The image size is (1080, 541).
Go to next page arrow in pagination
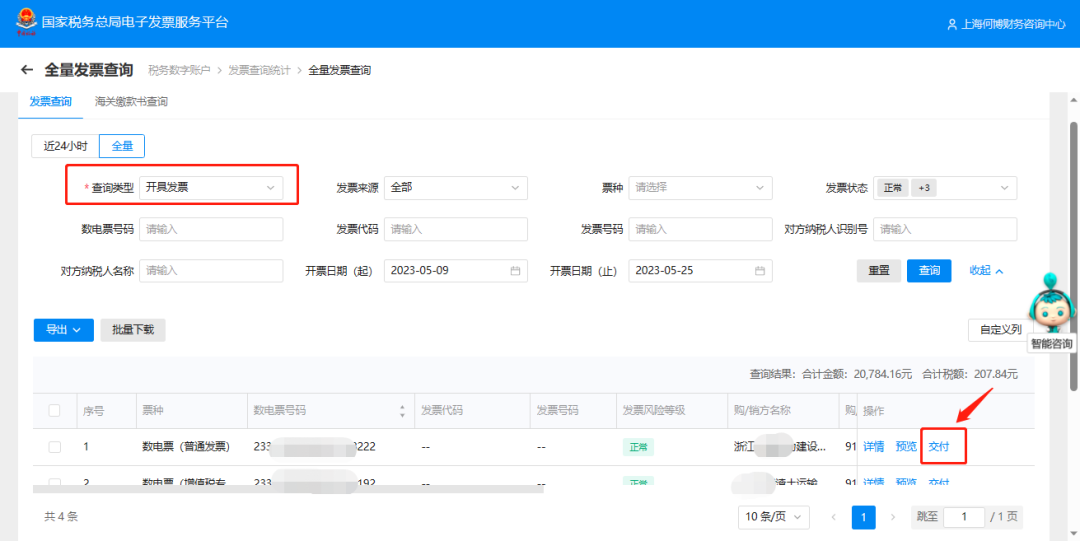pos(892,517)
